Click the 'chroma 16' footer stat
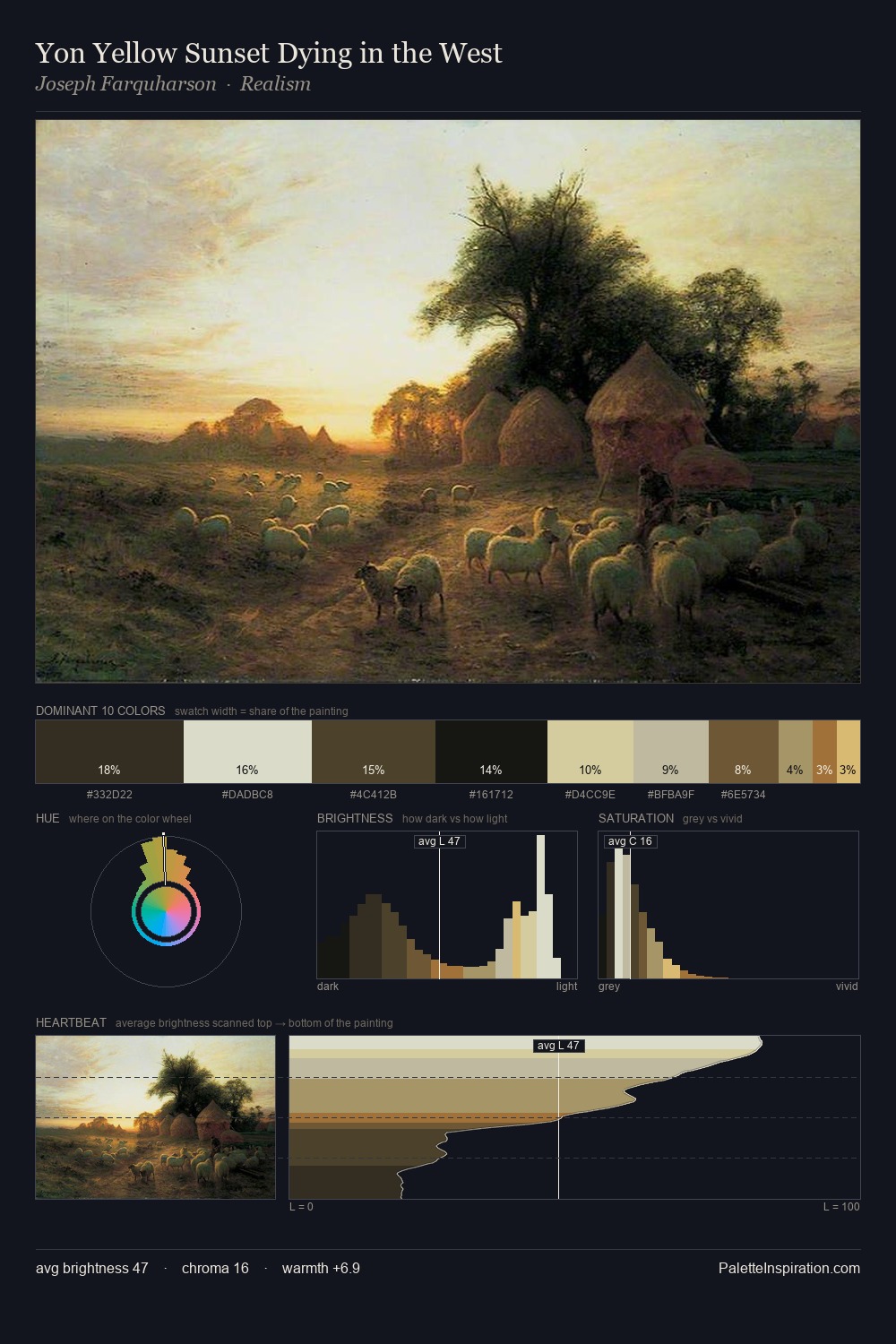Viewport: 896px width, 1344px height. tap(215, 1268)
